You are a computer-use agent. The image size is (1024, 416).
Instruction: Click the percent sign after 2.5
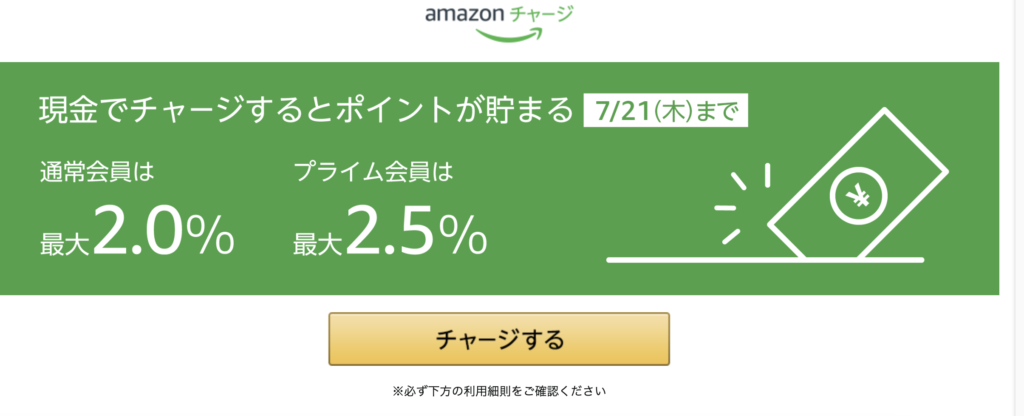click(x=462, y=234)
